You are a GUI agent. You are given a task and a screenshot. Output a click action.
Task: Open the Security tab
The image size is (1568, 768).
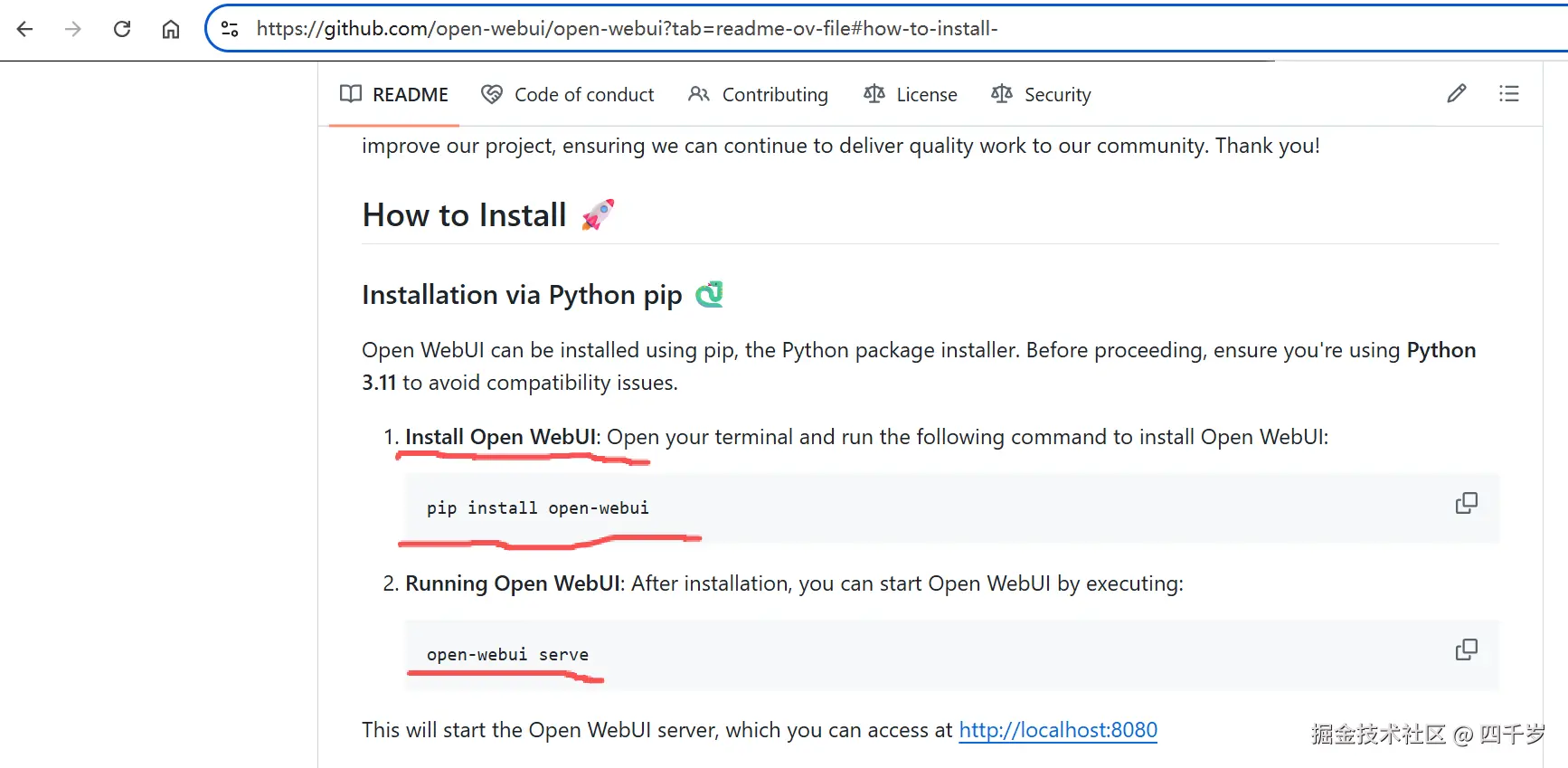[x=1041, y=95]
